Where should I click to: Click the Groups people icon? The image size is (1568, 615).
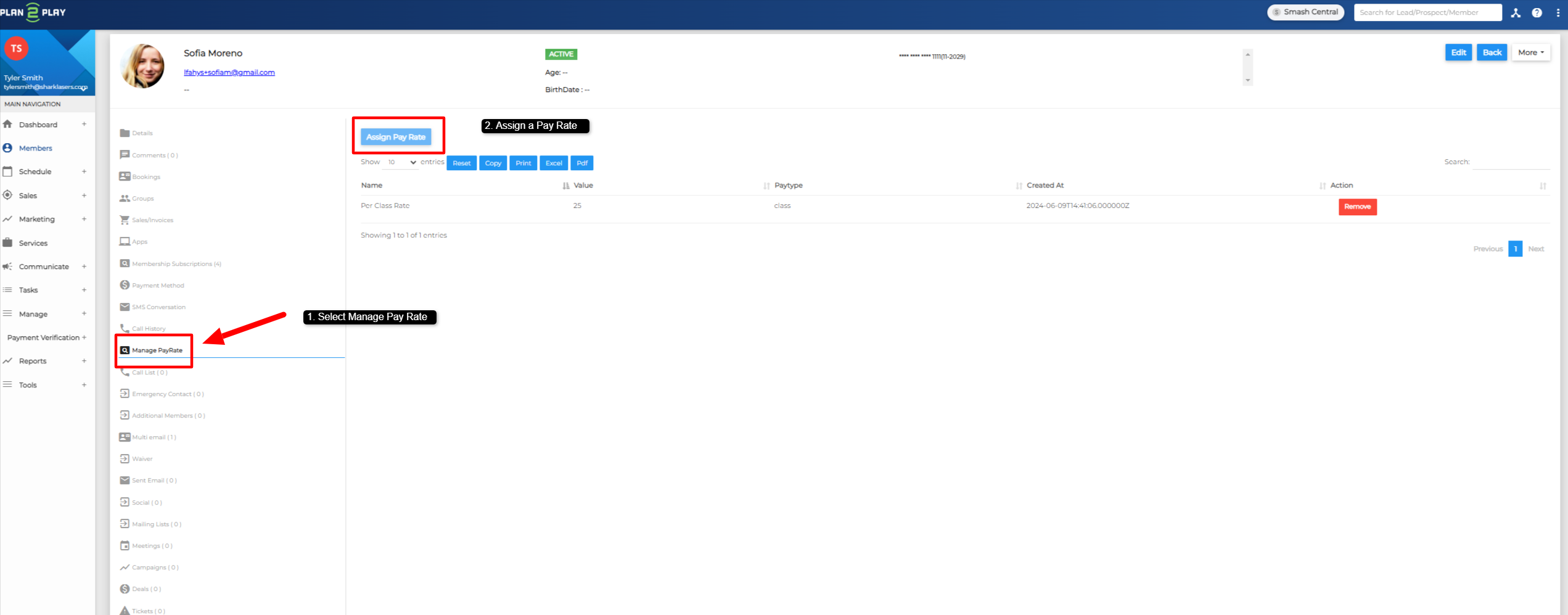click(x=125, y=198)
